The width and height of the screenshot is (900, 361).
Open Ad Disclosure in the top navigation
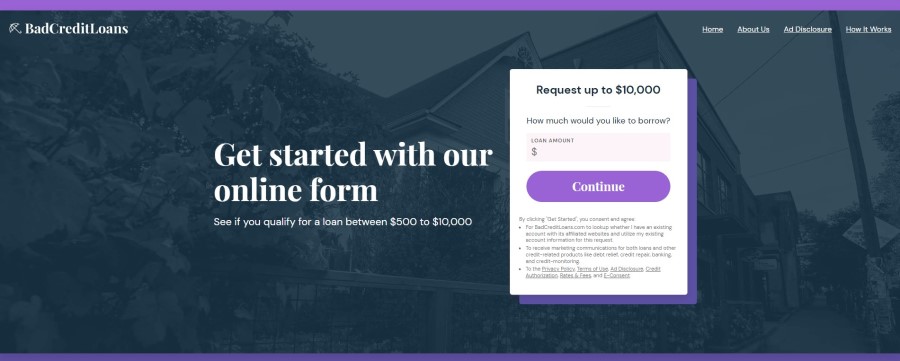[x=807, y=29]
